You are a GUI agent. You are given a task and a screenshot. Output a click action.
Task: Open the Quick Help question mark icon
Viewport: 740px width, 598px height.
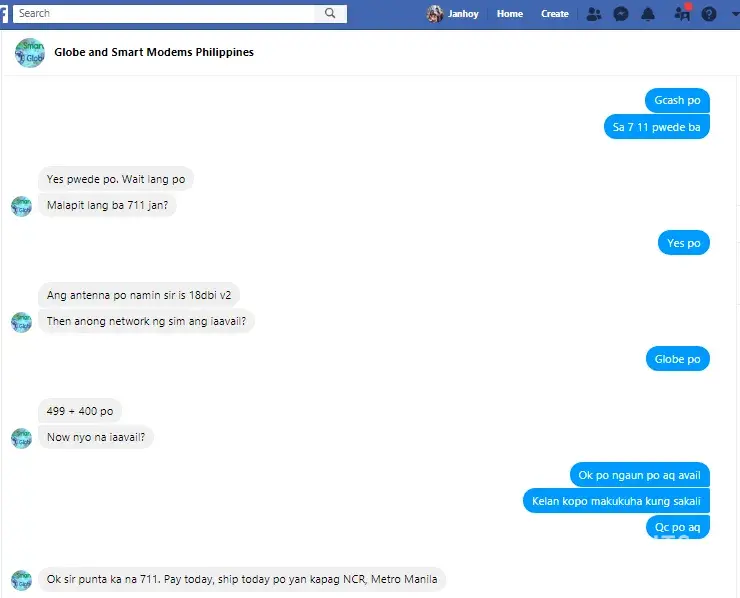pos(709,14)
